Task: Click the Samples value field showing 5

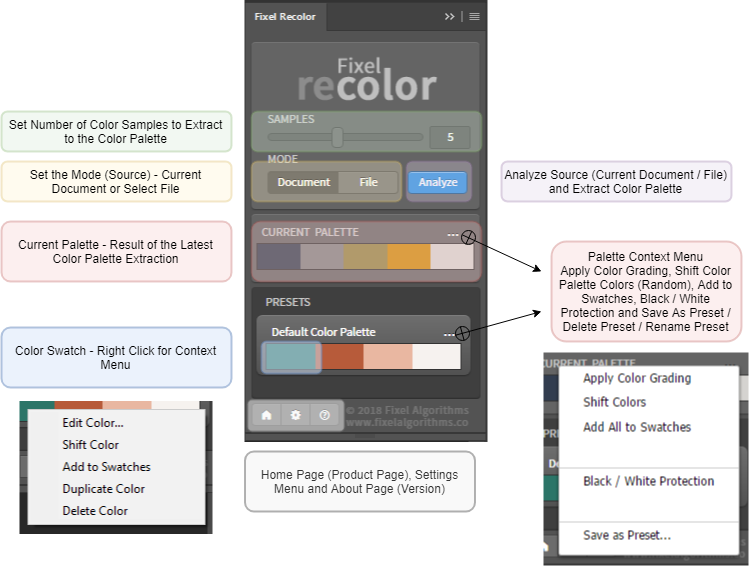Action: pos(449,138)
